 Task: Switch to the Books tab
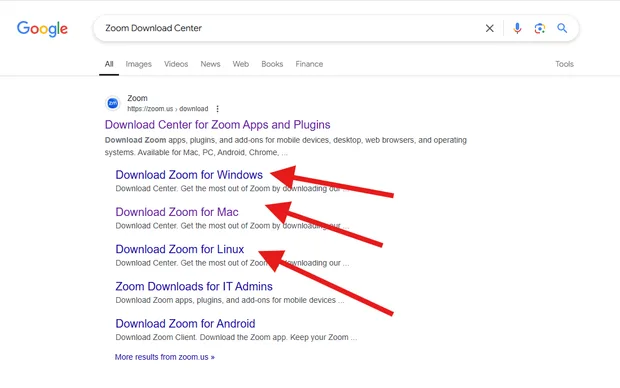pos(272,64)
